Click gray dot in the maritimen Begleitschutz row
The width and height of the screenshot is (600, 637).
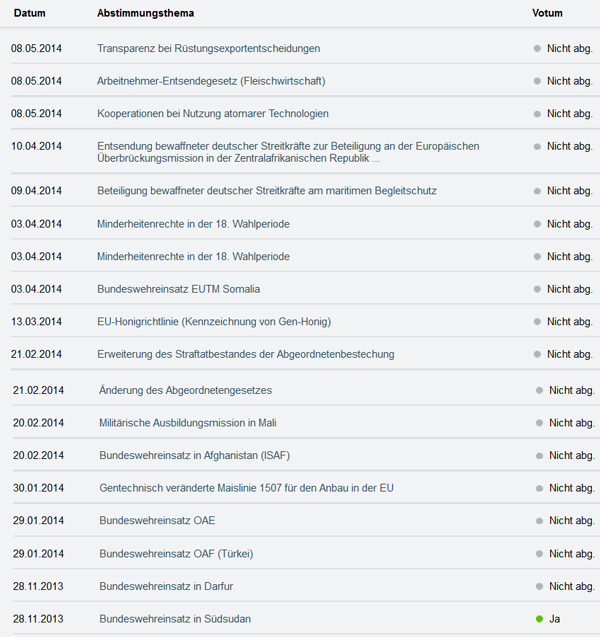(x=538, y=191)
